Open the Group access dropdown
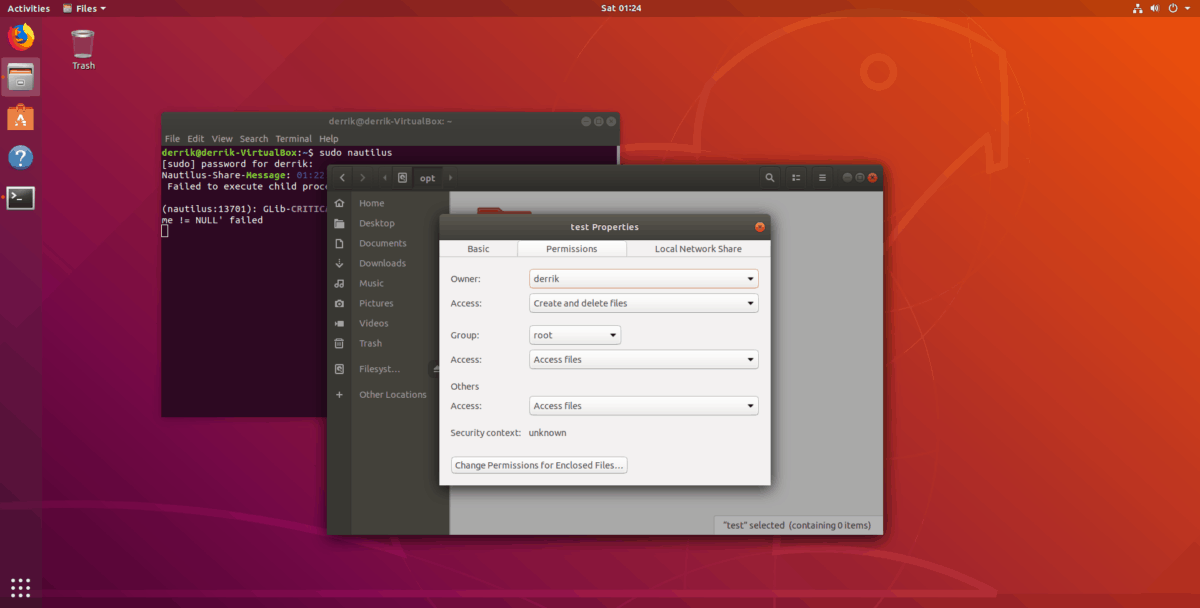1200x608 pixels. 643,359
